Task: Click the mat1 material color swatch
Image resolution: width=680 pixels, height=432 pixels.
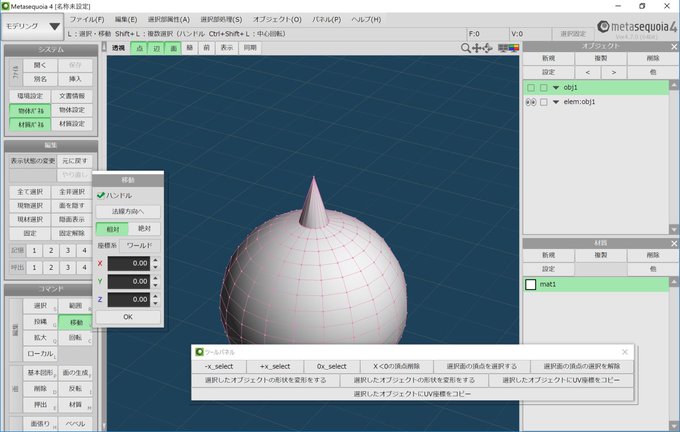Action: point(531,285)
